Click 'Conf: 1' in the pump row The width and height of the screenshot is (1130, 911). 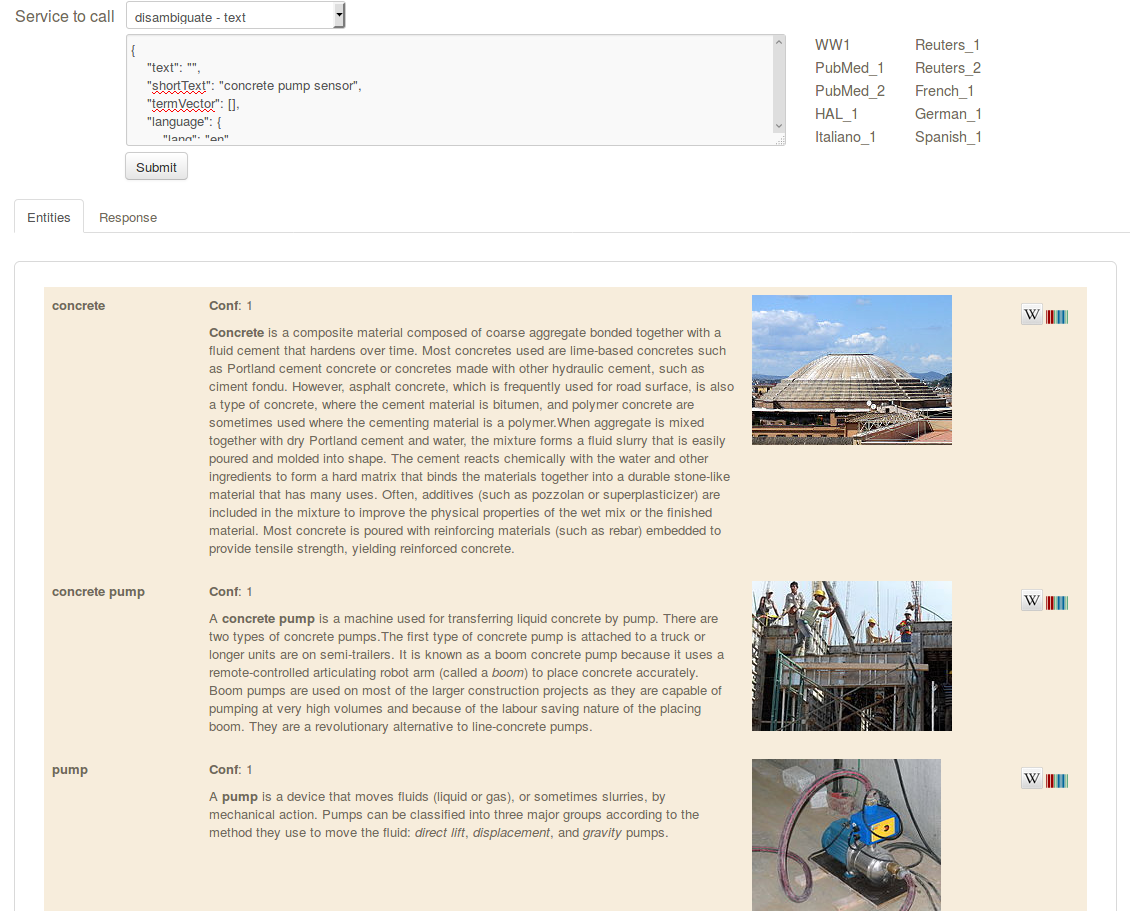[x=231, y=770]
